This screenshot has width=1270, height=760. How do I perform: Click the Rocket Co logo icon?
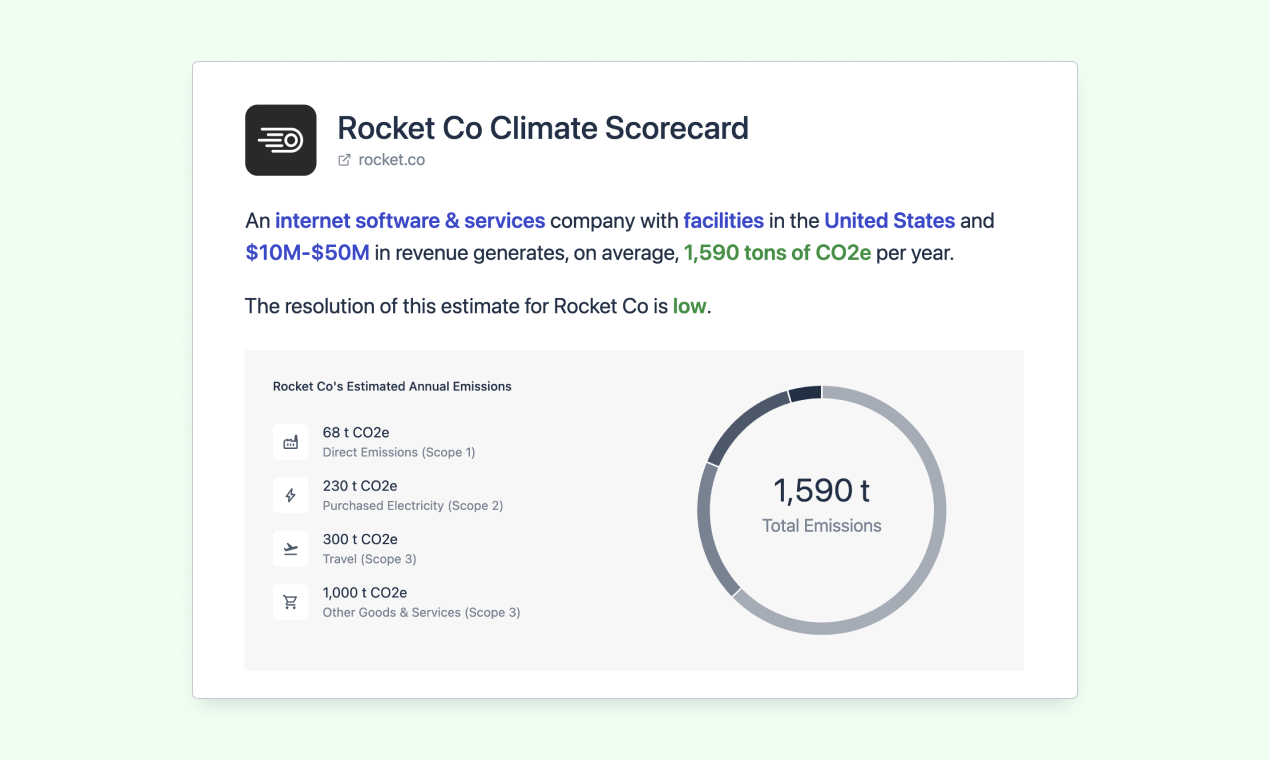[x=281, y=140]
